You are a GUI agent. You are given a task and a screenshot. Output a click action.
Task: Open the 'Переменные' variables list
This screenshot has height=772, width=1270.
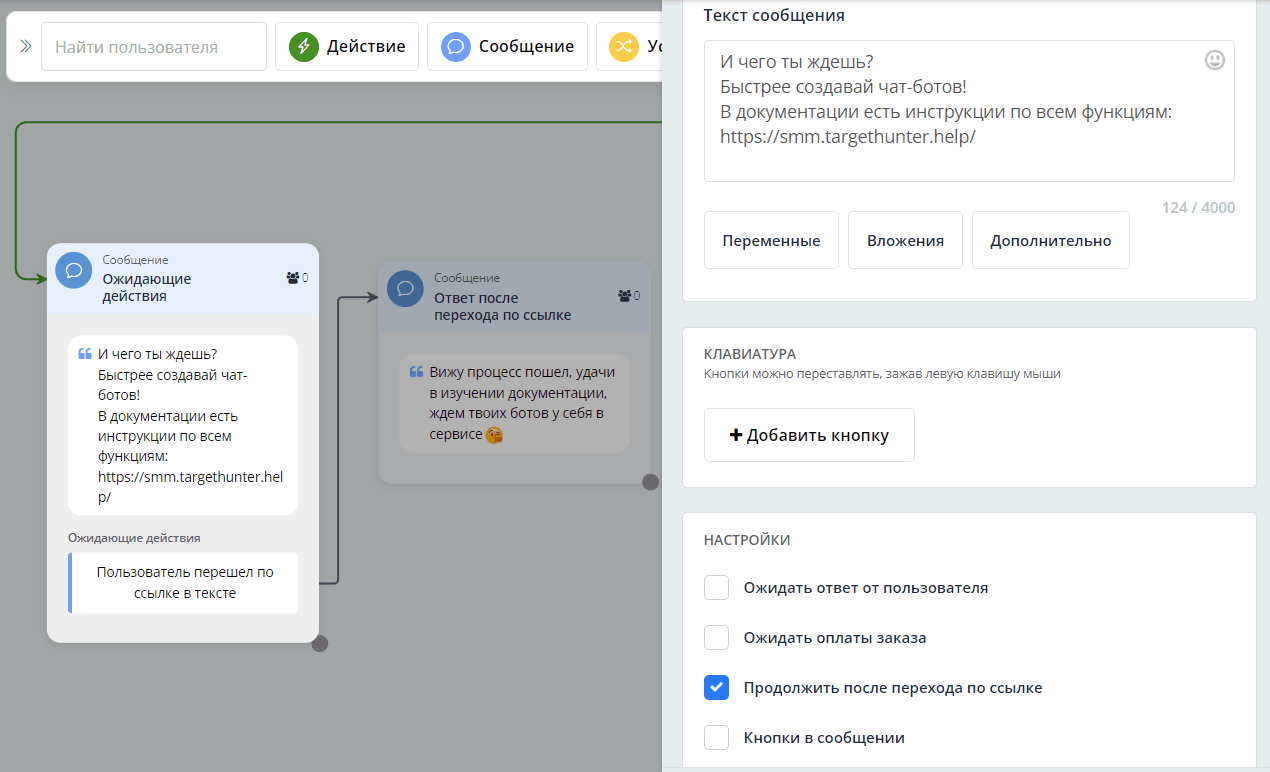[x=771, y=240]
